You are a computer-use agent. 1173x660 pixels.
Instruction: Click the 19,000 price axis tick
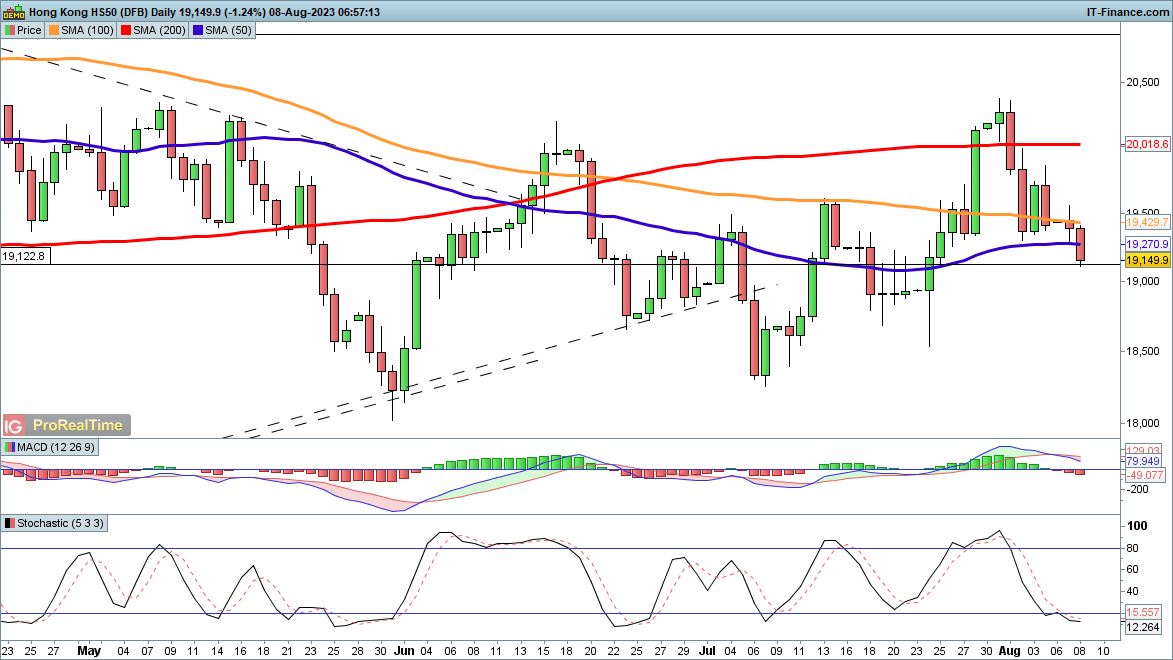(1143, 281)
